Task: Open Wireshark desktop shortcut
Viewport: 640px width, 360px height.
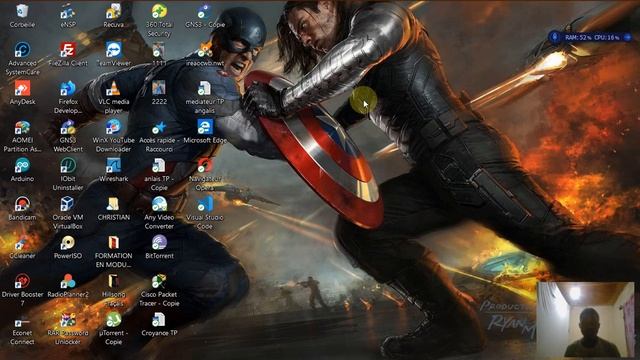Action: tap(113, 165)
